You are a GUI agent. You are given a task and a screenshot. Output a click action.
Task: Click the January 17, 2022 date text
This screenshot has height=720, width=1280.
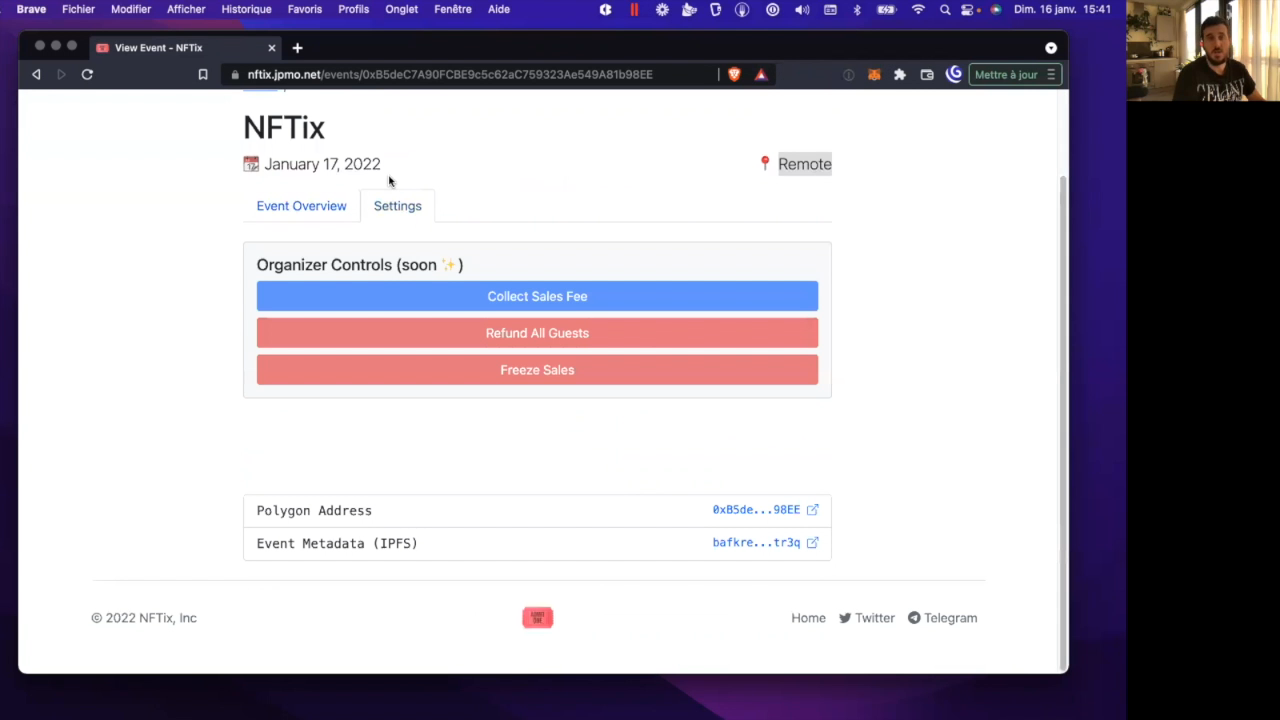(x=322, y=164)
